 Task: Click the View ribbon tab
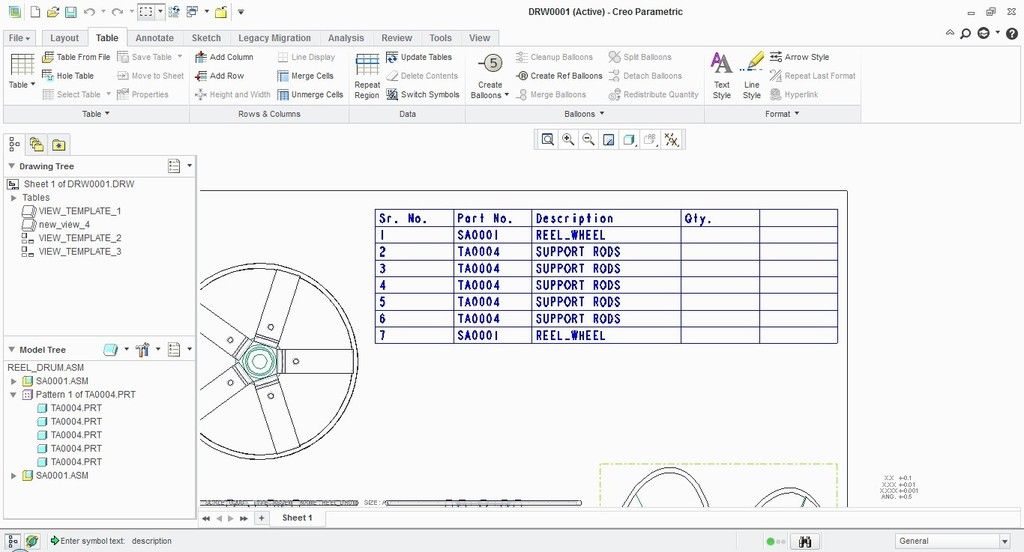pyautogui.click(x=479, y=38)
